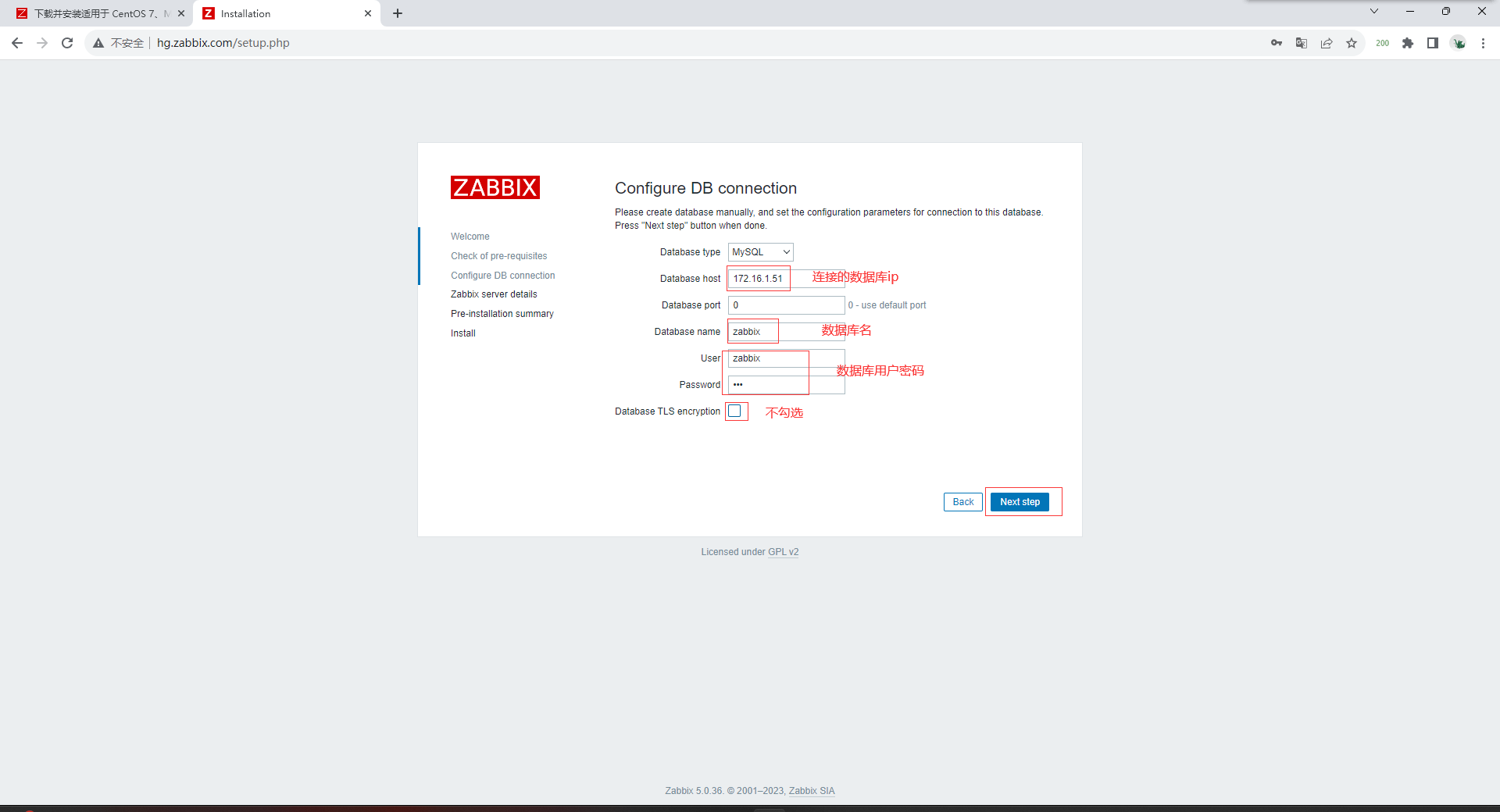Switch to the Installation tab

[x=286, y=13]
